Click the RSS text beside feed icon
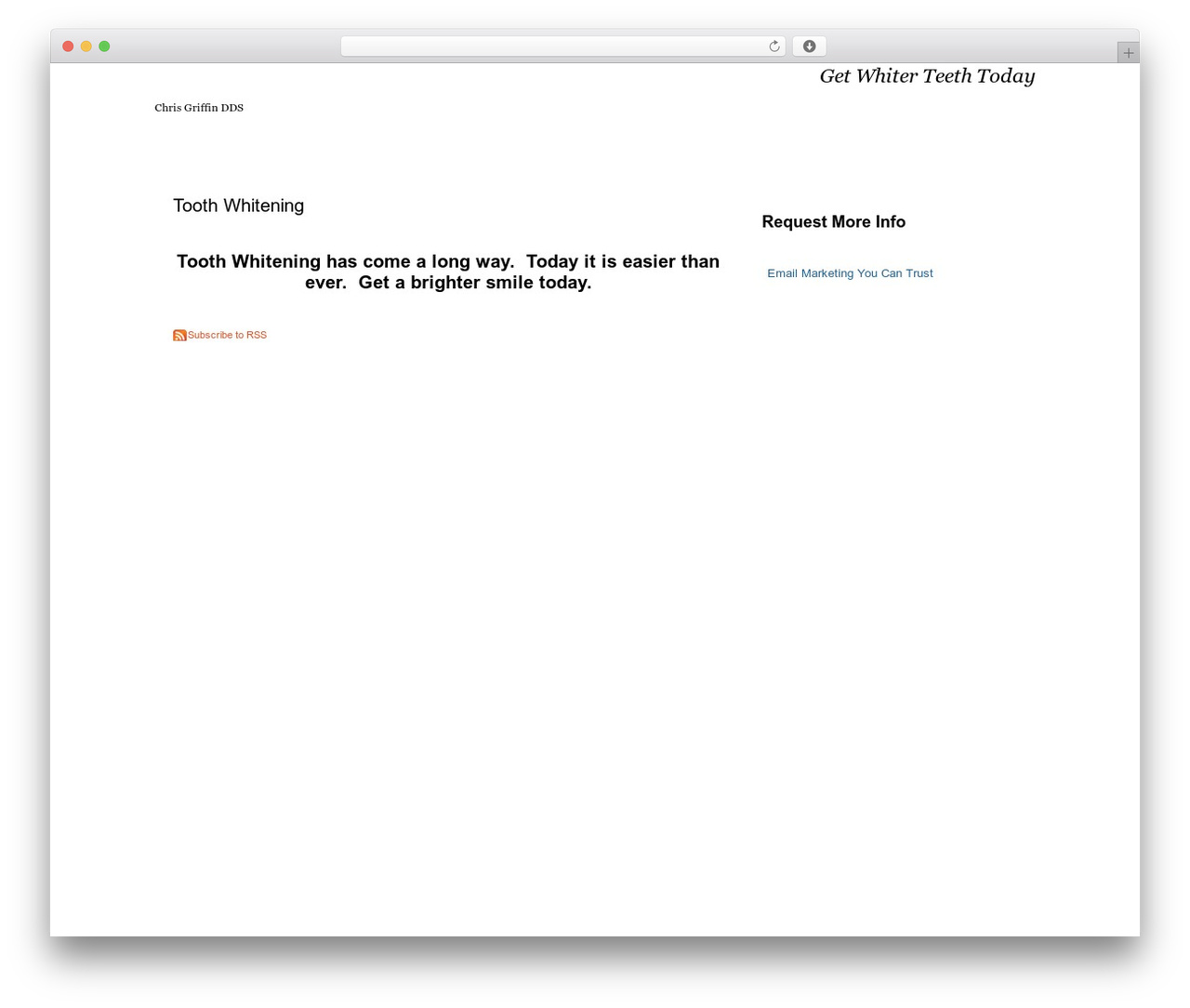The width and height of the screenshot is (1190, 1008). tap(257, 335)
